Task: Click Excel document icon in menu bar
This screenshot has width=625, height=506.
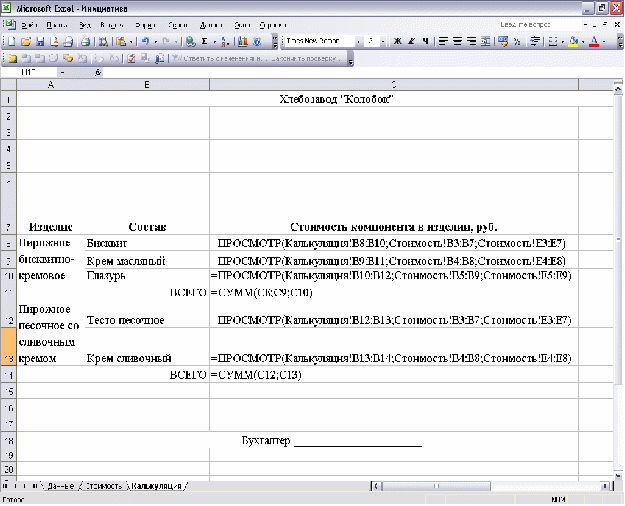Action: click(10, 25)
